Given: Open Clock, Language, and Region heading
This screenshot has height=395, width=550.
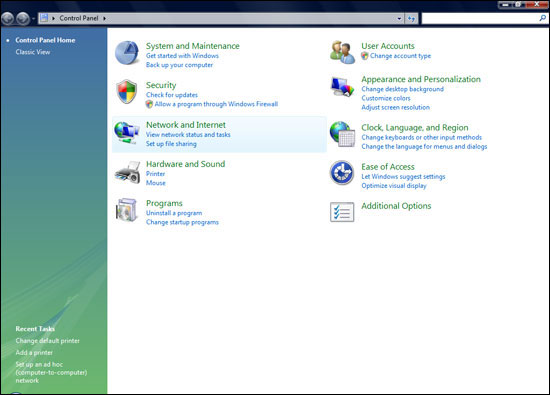Looking at the screenshot, I should click(x=415, y=128).
